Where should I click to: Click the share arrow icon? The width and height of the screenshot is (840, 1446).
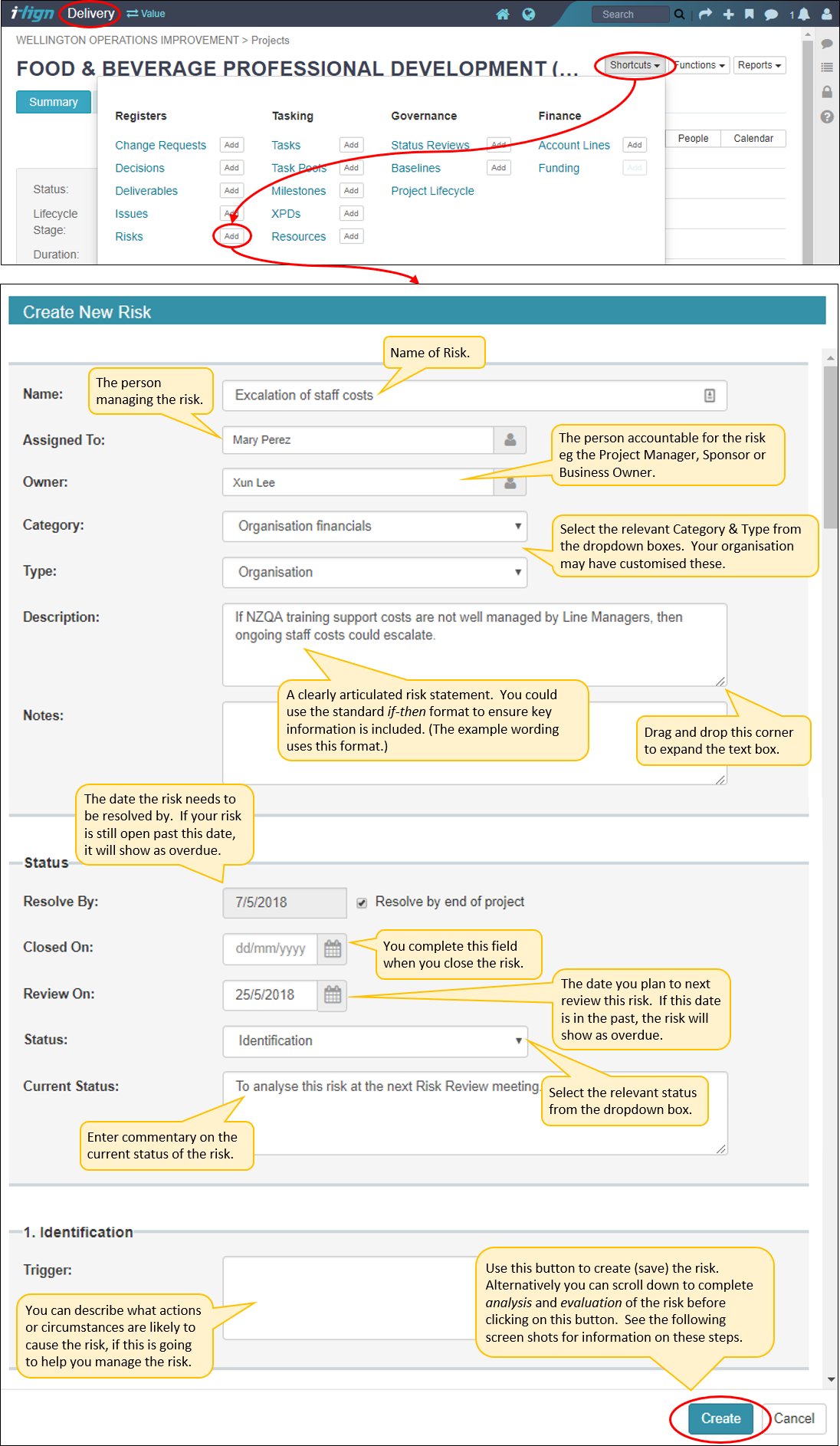coord(705,14)
